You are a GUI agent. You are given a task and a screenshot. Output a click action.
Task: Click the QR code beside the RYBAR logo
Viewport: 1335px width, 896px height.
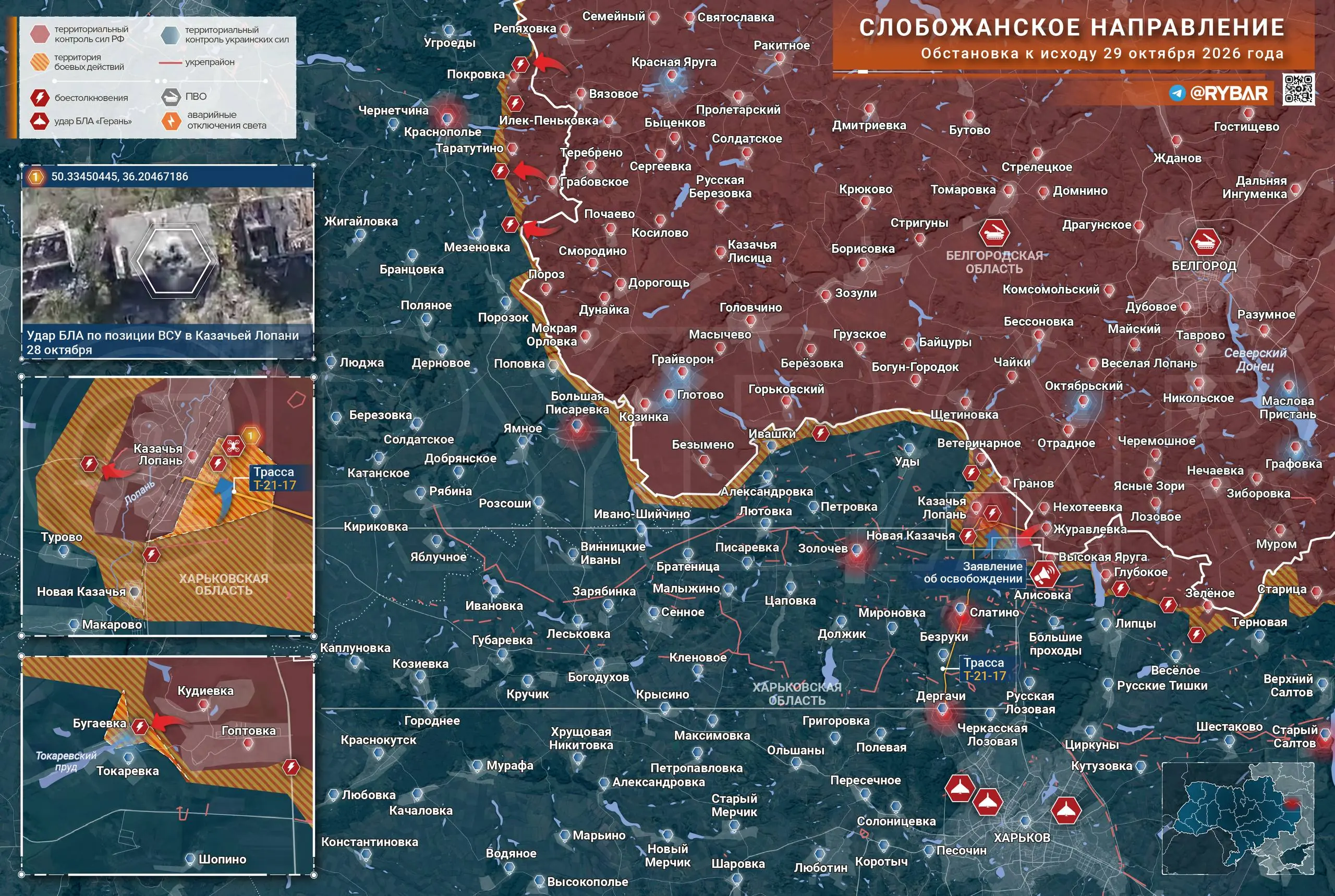pyautogui.click(x=1298, y=89)
